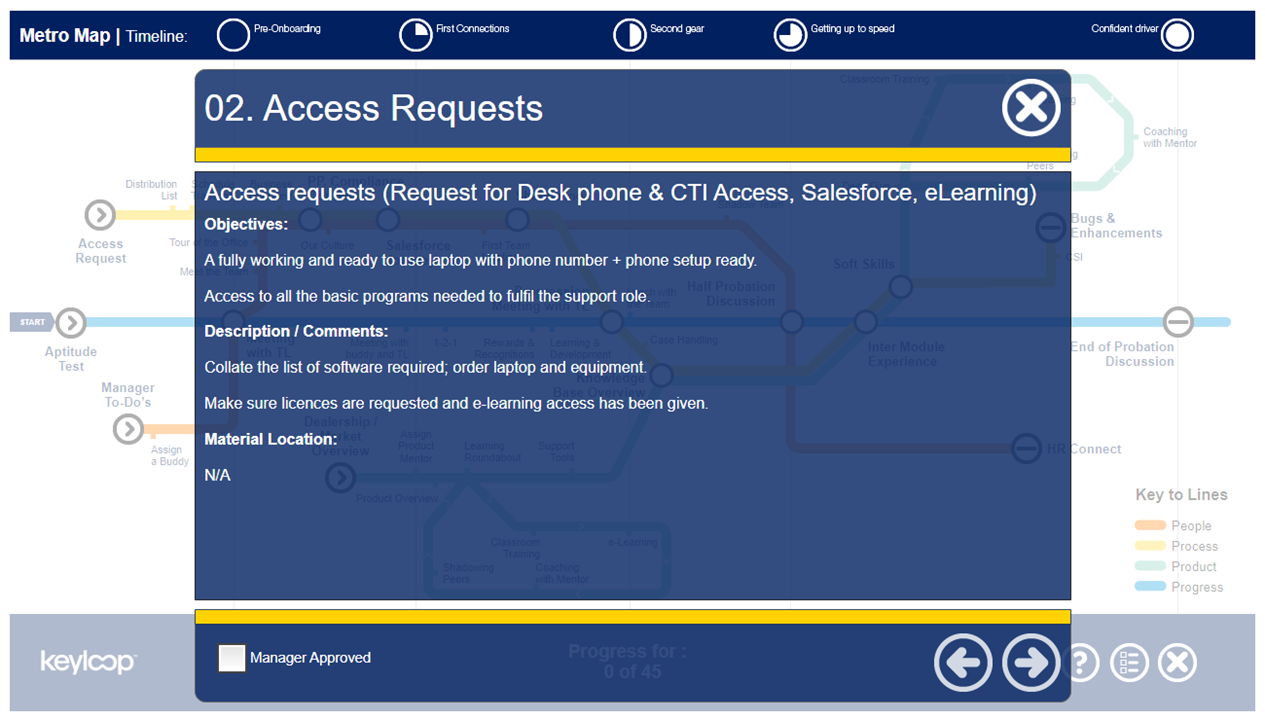Click the Metro Map title
1265x720 pixels.
pos(65,36)
